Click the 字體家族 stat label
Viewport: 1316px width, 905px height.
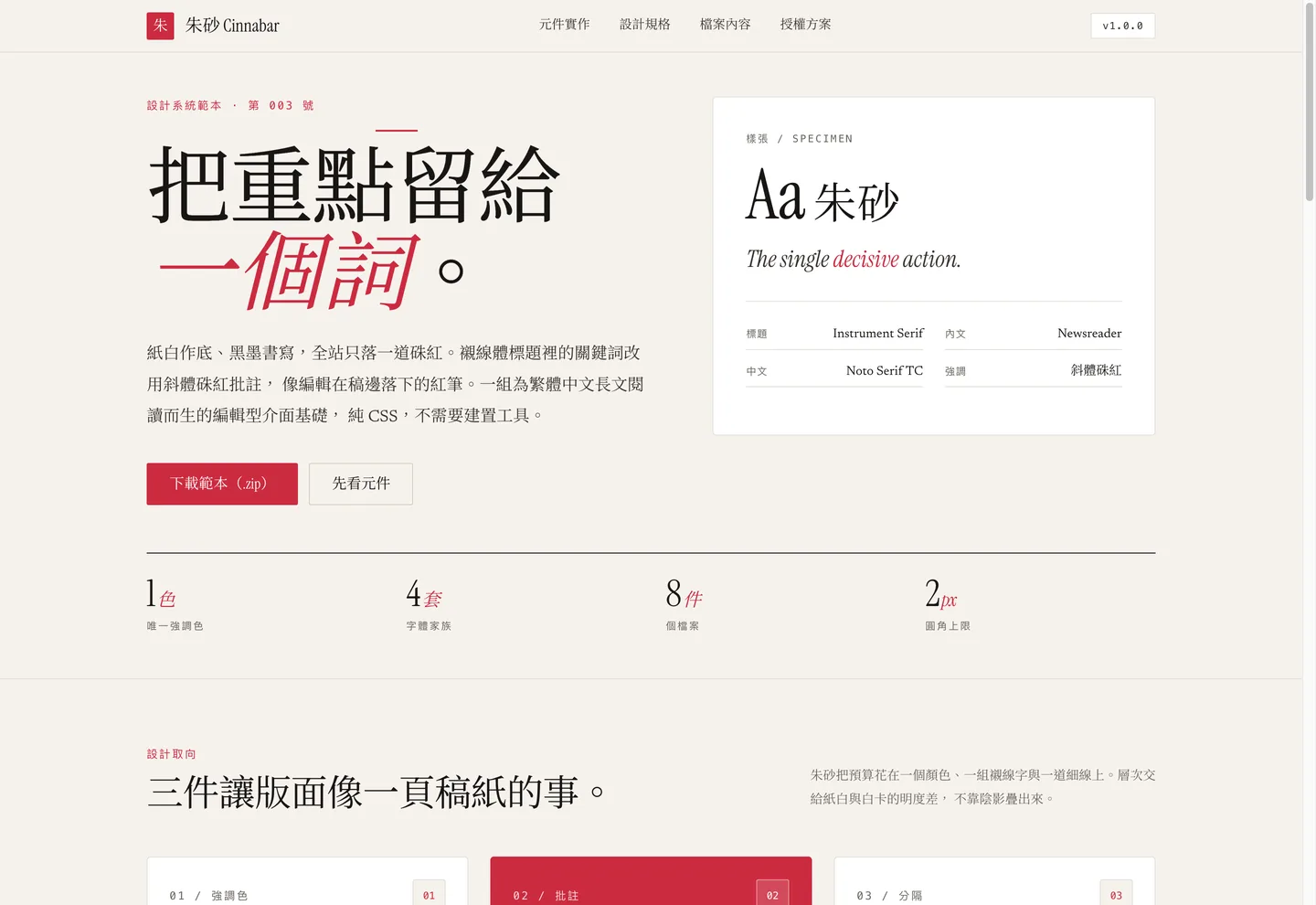pyautogui.click(x=429, y=626)
